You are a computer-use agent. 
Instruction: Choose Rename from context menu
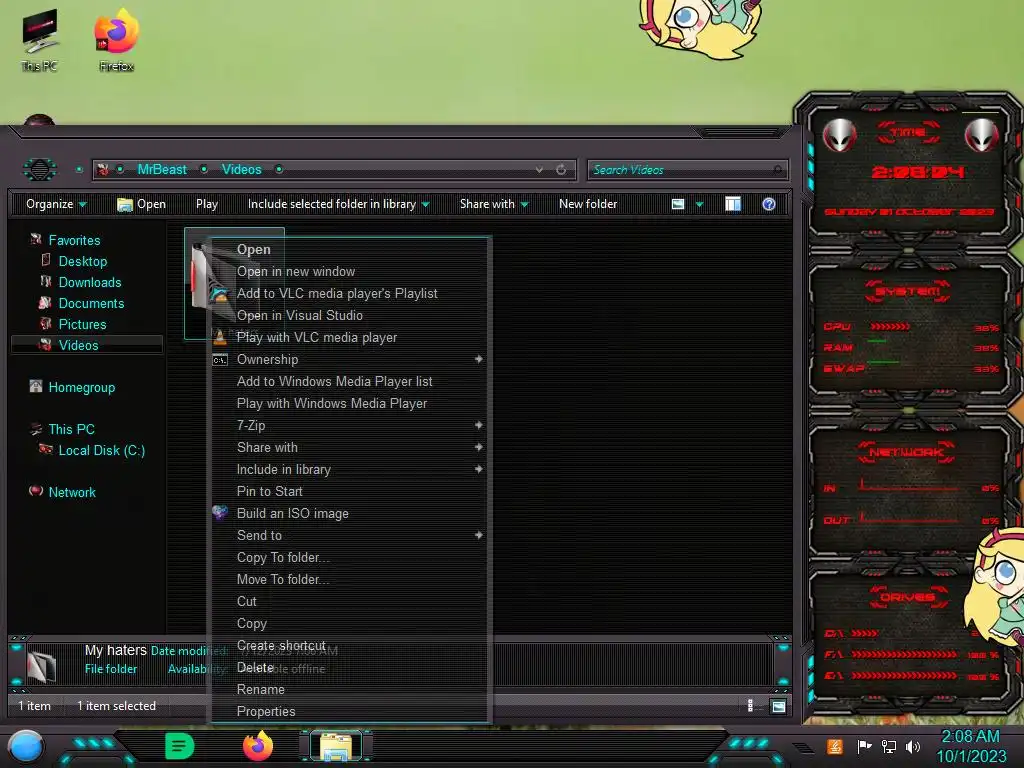[349, 689]
